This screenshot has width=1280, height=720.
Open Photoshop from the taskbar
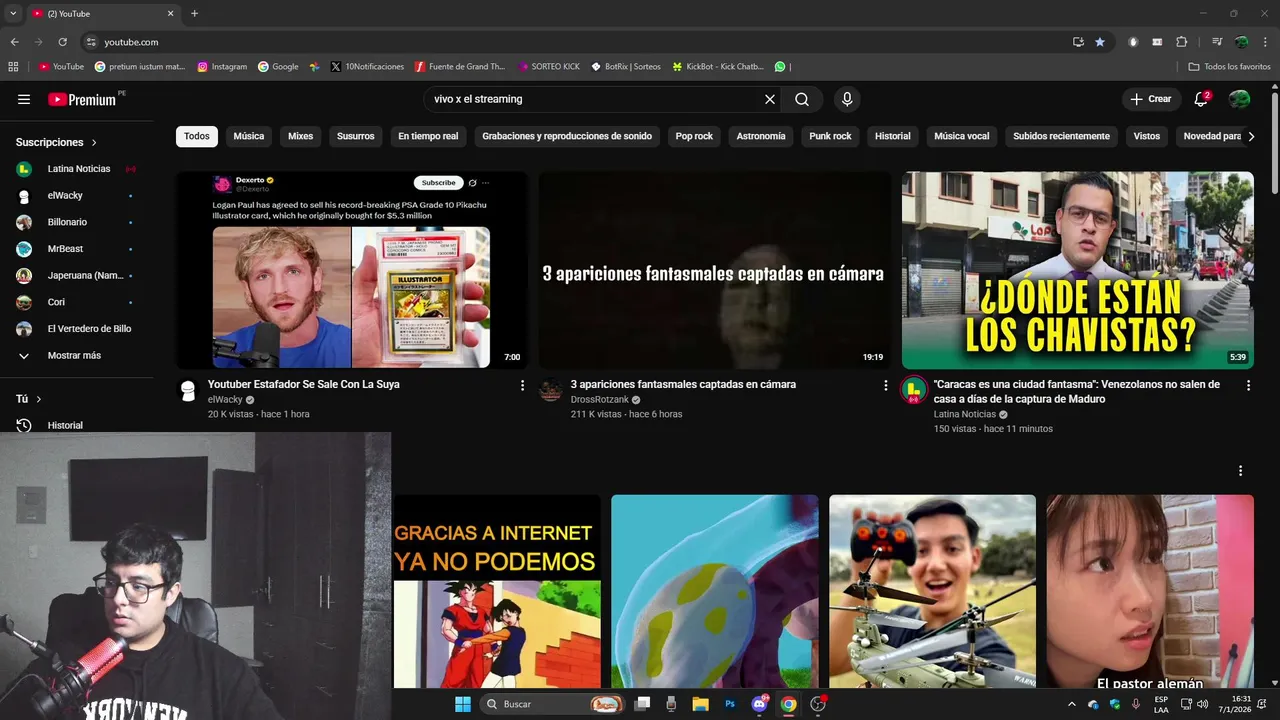point(730,704)
